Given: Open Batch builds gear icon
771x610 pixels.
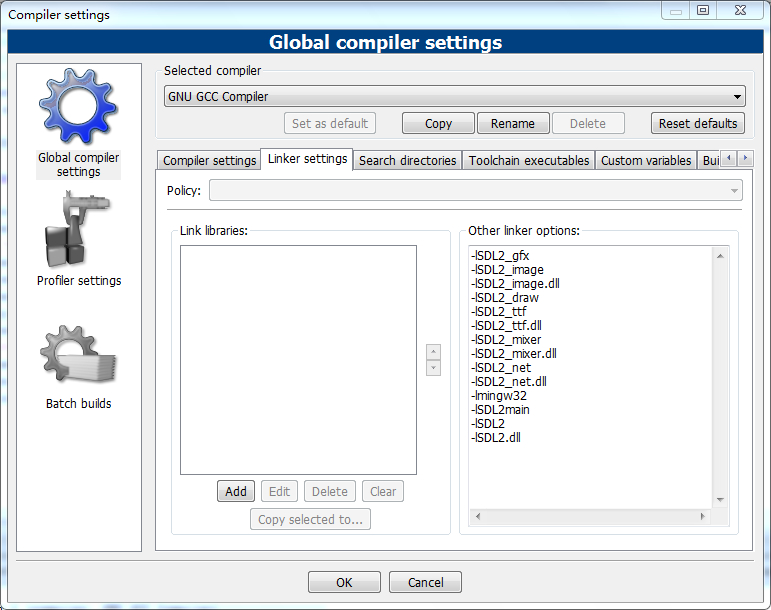Looking at the screenshot, I should (x=78, y=355).
